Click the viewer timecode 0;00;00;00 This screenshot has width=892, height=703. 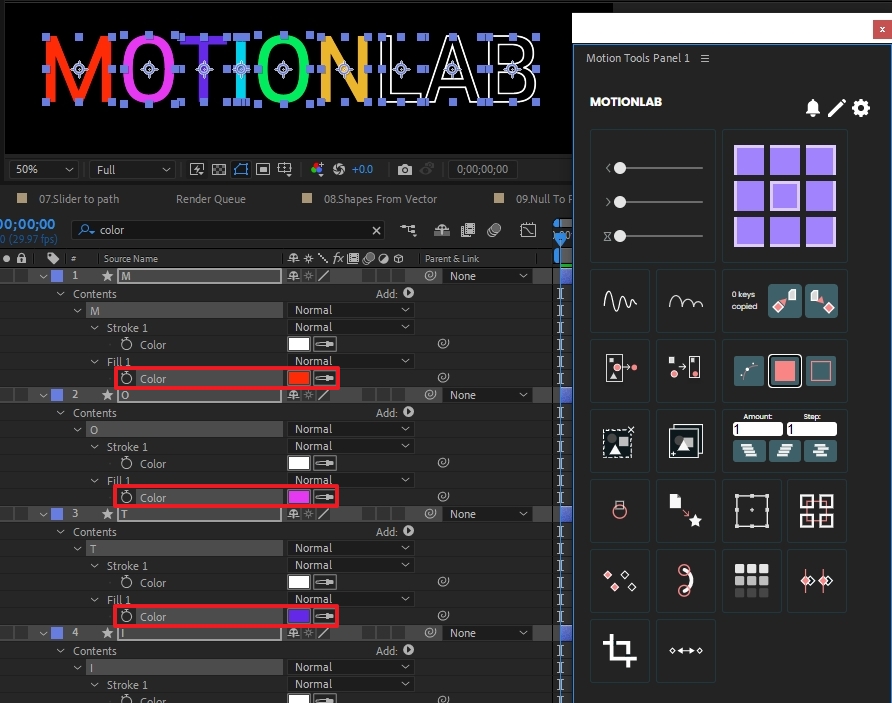(x=482, y=169)
